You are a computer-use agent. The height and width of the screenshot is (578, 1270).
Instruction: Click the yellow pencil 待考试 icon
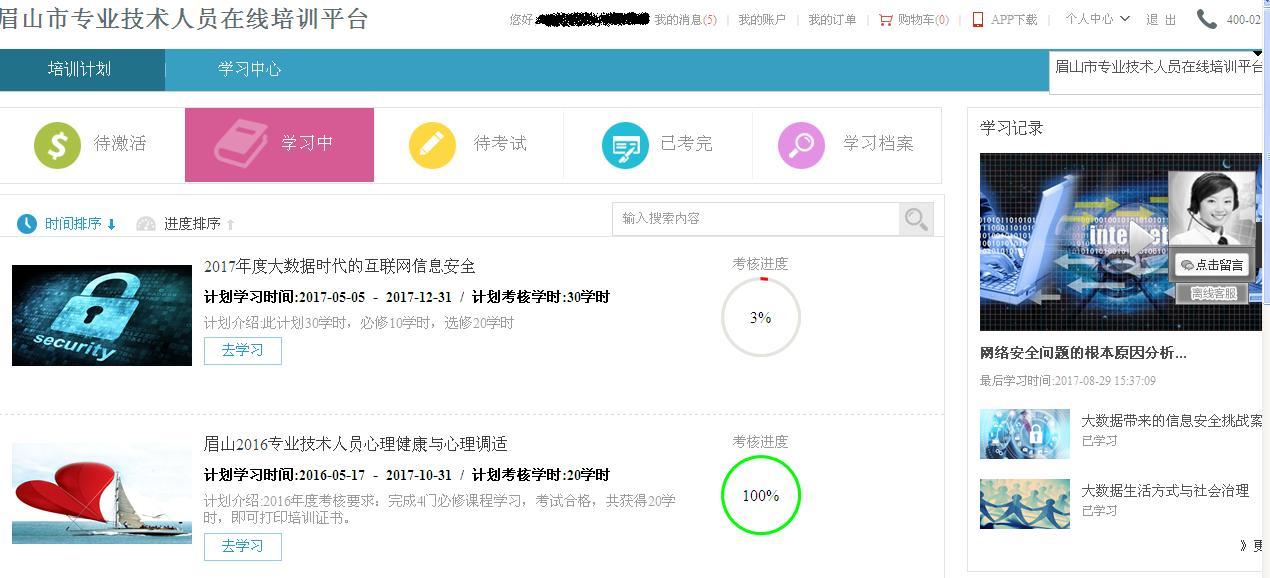[x=432, y=145]
